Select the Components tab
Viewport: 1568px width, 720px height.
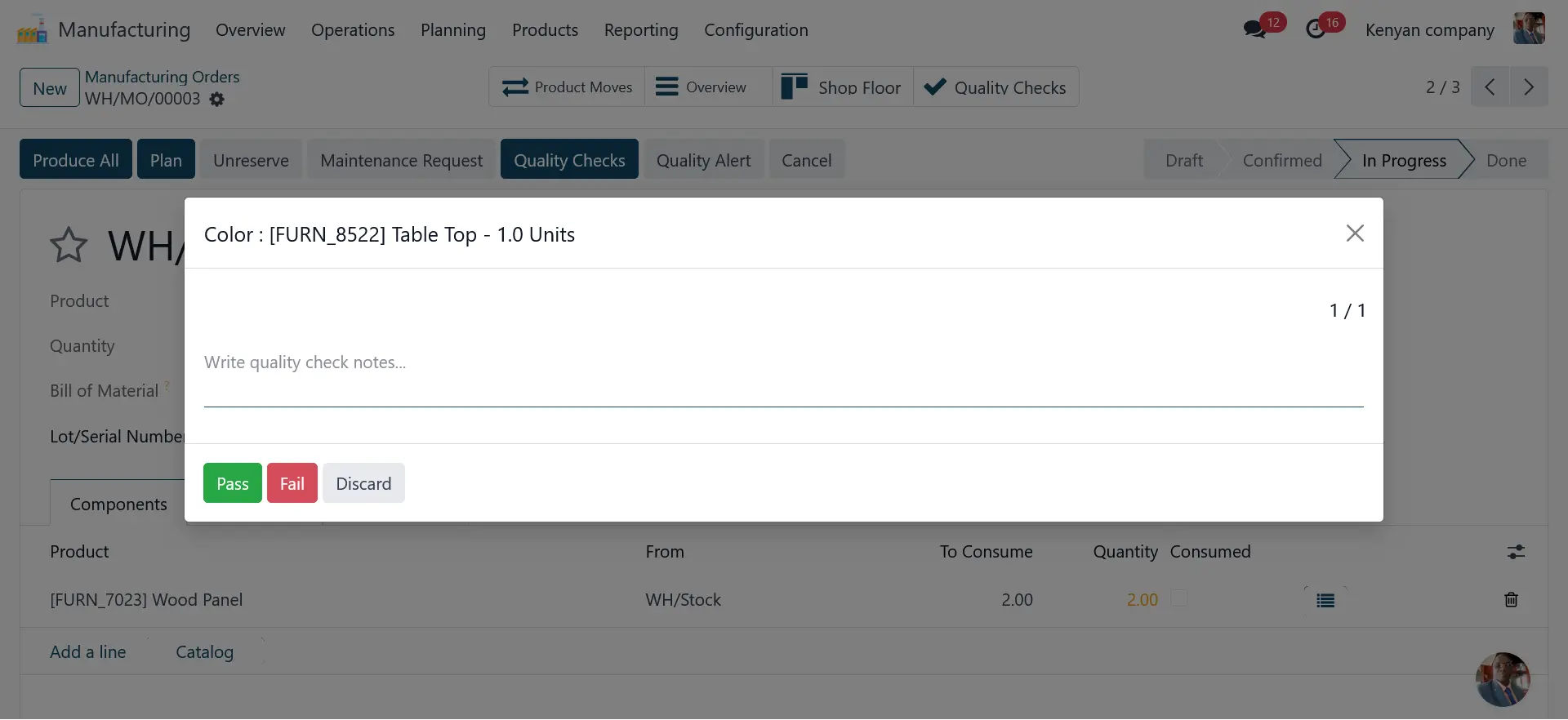(118, 504)
